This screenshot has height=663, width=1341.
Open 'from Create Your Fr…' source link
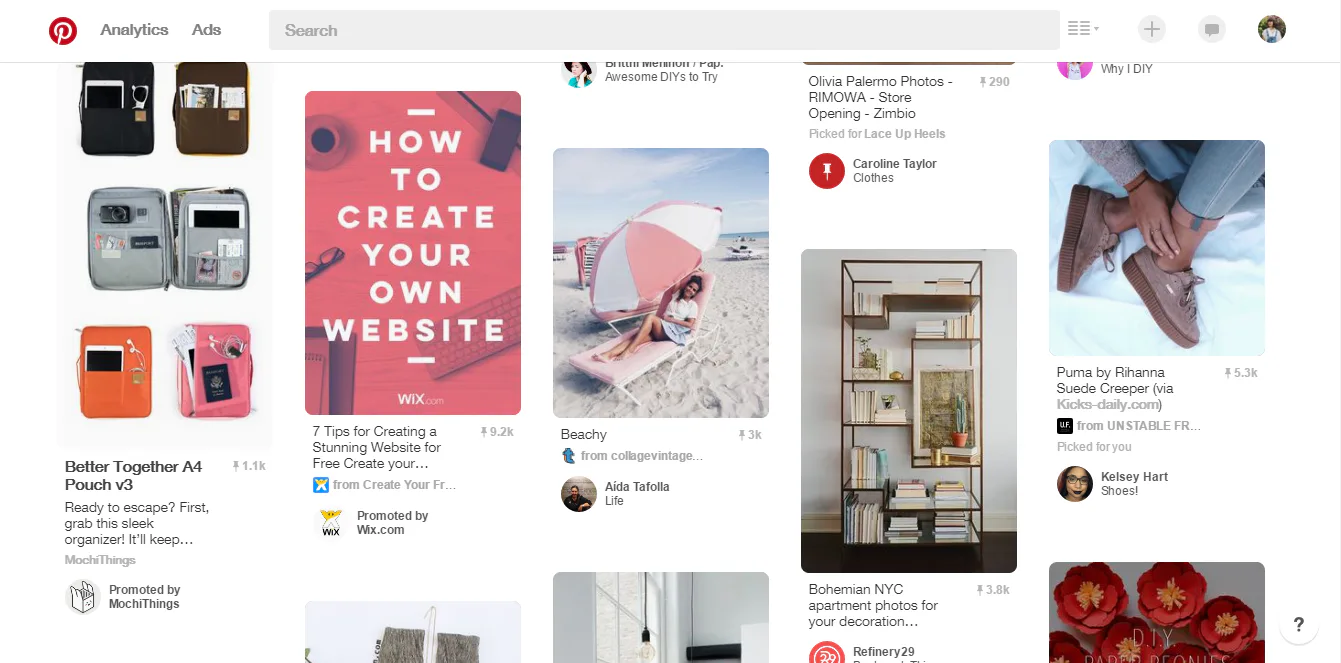click(x=394, y=485)
